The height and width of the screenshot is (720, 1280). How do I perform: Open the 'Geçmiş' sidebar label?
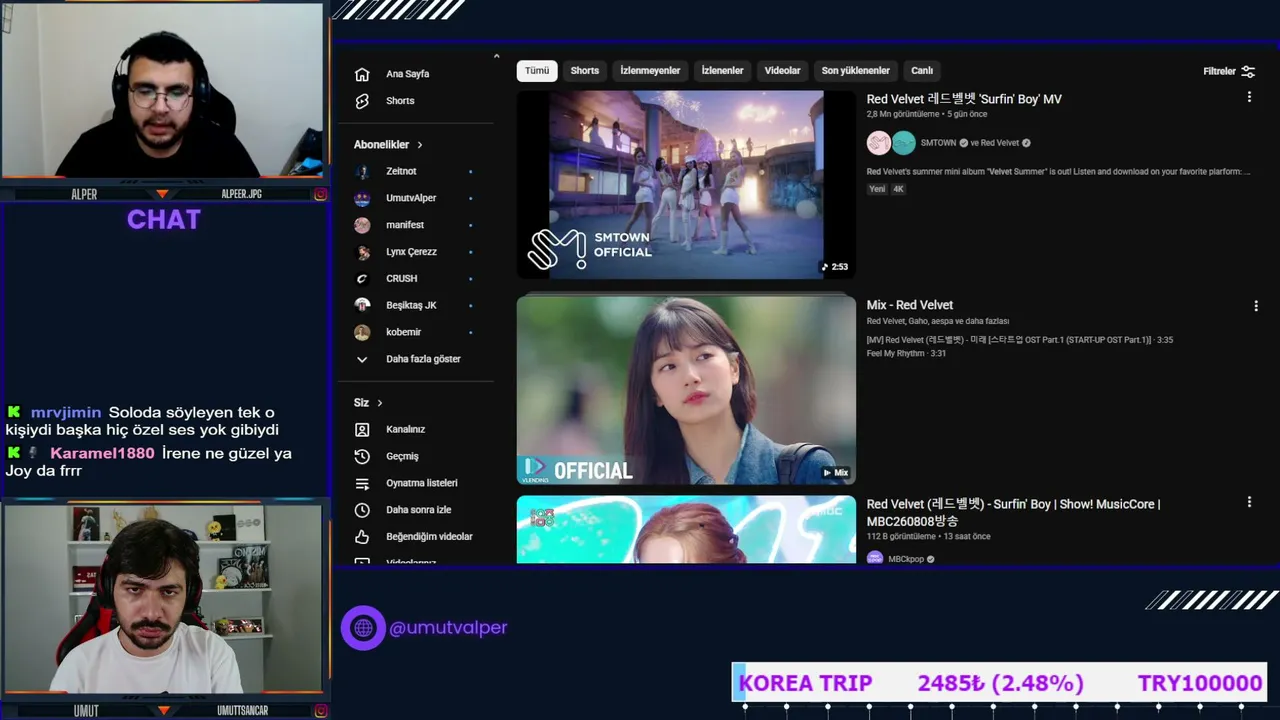point(402,457)
